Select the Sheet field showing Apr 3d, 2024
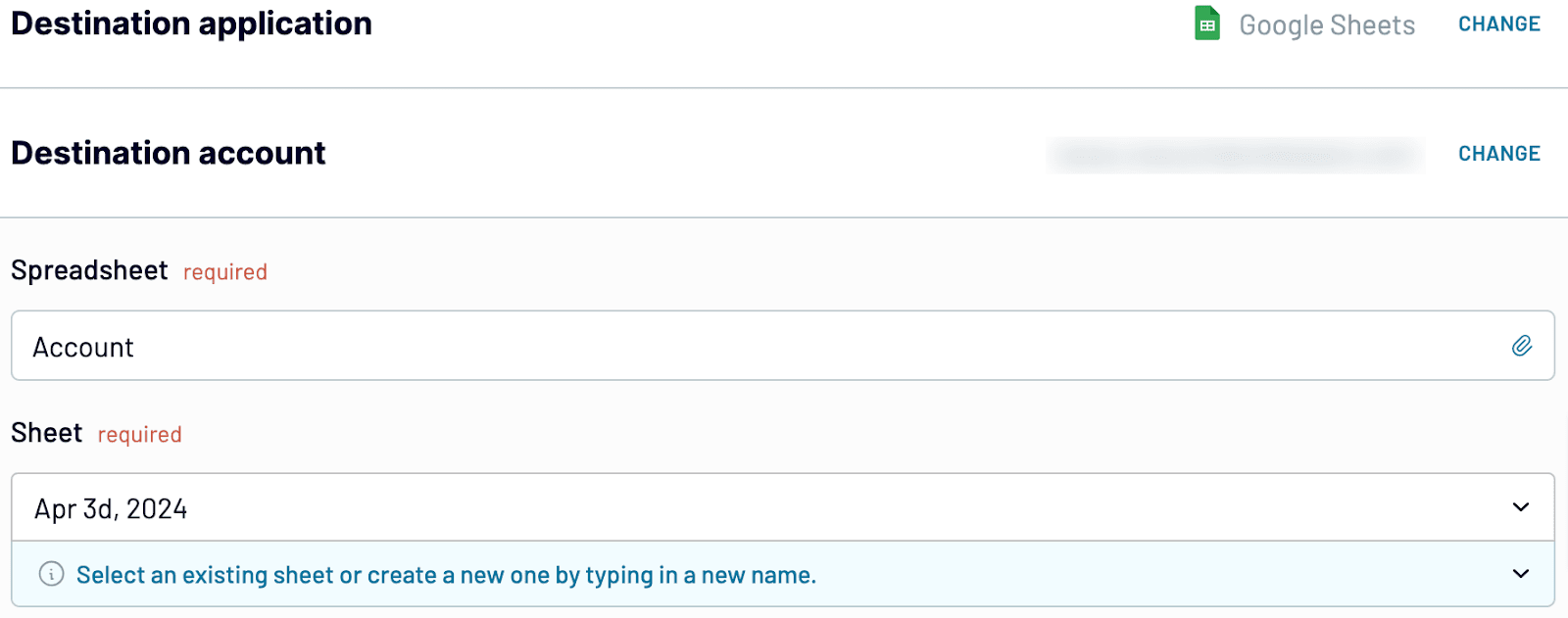Image resolution: width=1568 pixels, height=618 pixels. pos(783,507)
